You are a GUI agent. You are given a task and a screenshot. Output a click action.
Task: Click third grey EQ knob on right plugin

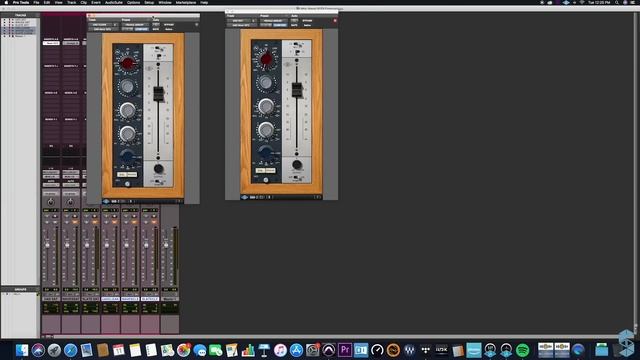[266, 106]
